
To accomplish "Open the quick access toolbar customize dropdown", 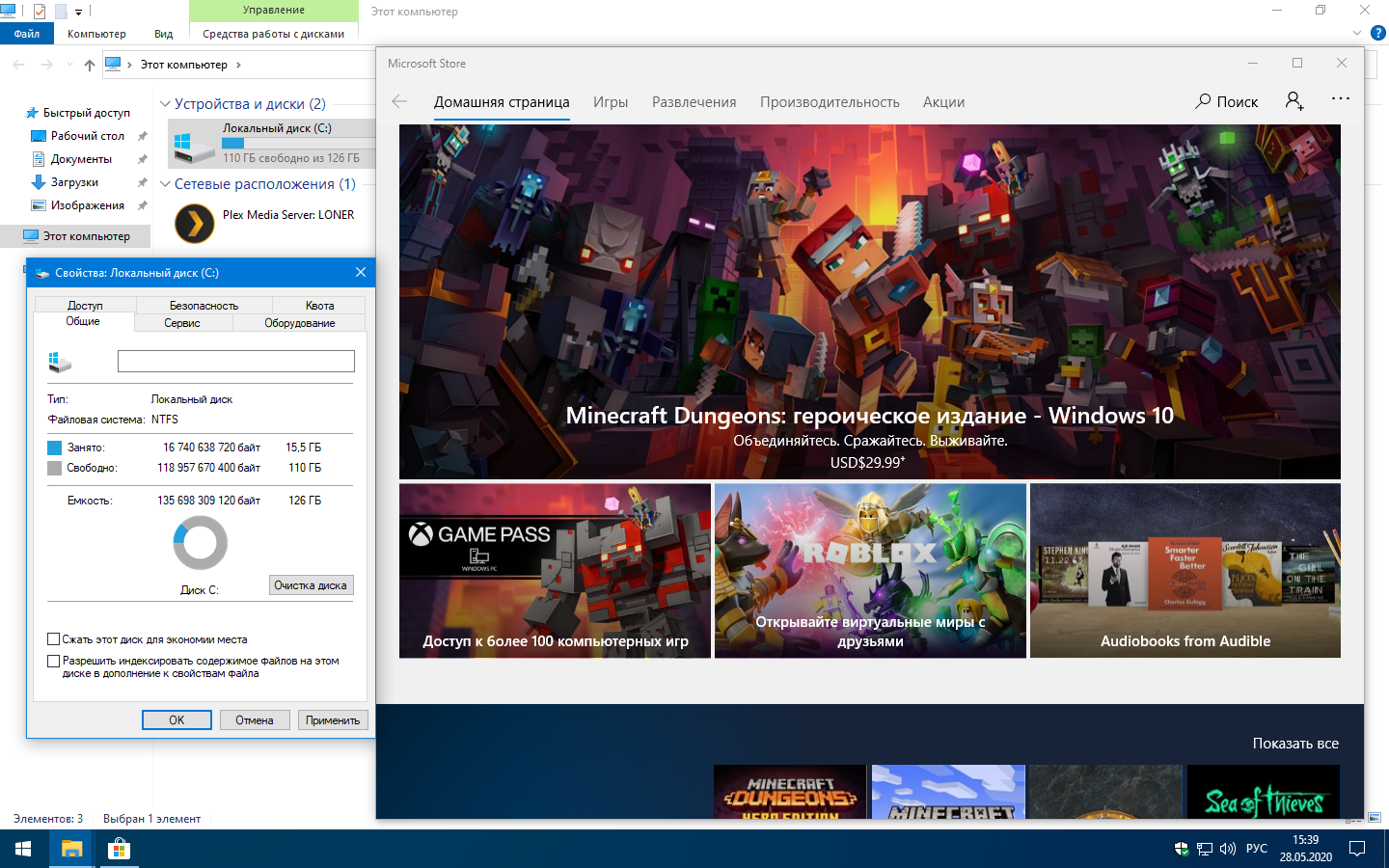I will coord(79,12).
